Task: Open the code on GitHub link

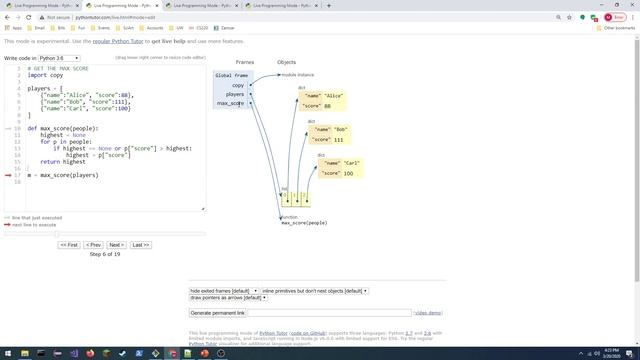Action: 308,333
